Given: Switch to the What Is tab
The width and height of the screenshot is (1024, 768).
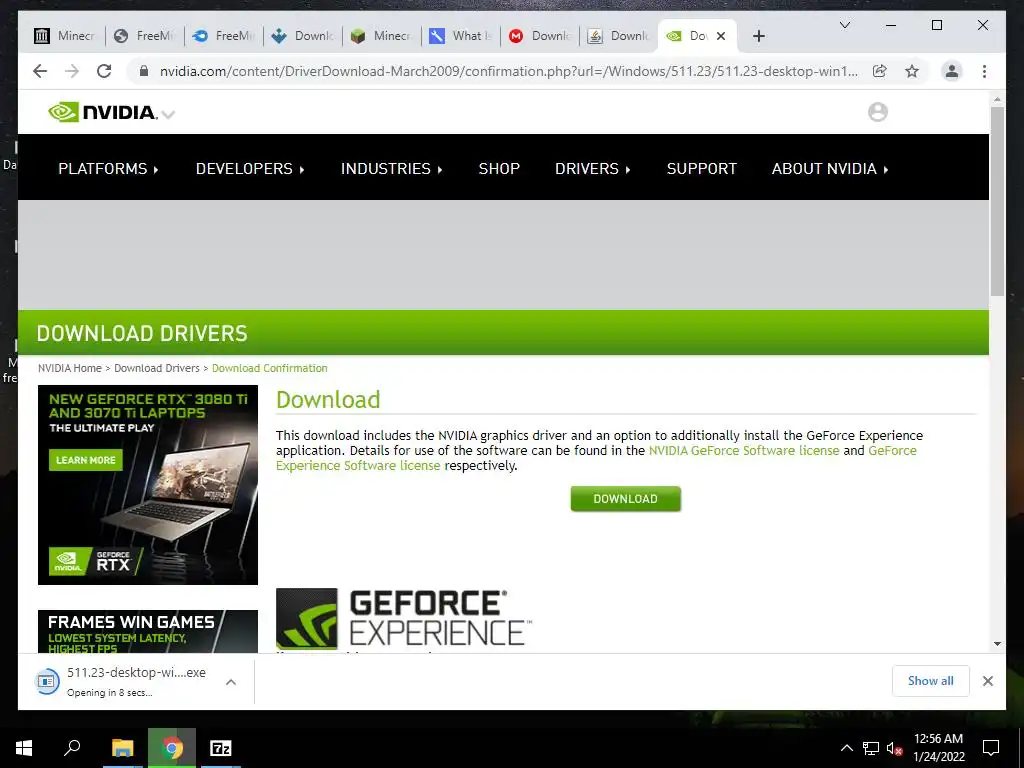Looking at the screenshot, I should pyautogui.click(x=460, y=36).
